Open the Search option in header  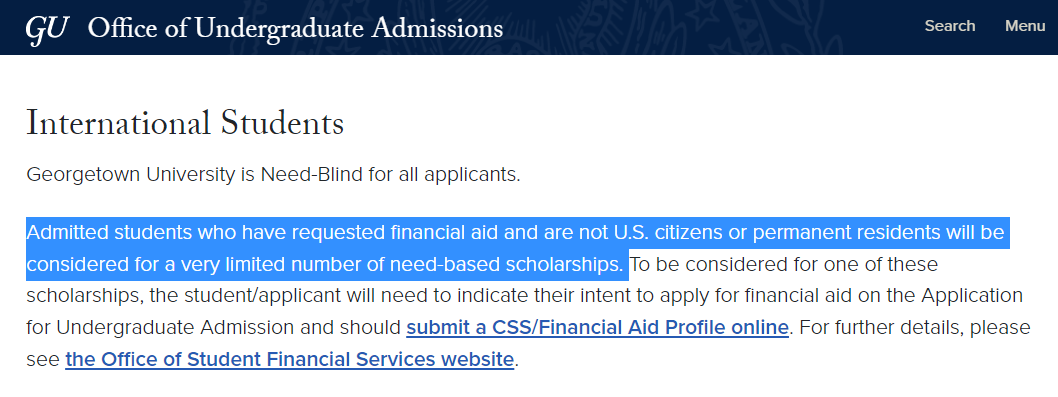tap(949, 26)
